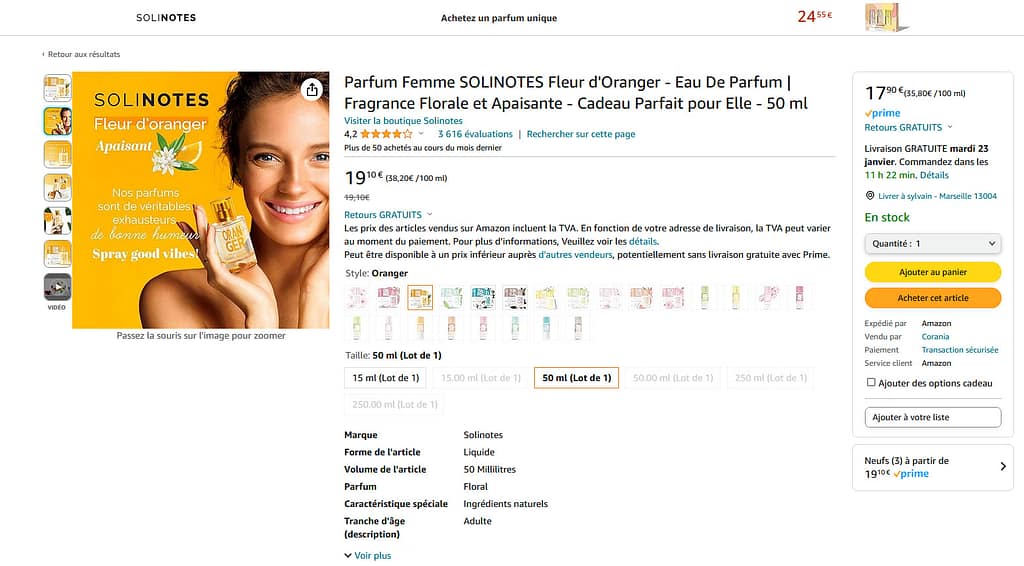The width and height of the screenshot is (1024, 566).
Task: Select the first image thumbnail in gallery
Action: tap(57, 87)
